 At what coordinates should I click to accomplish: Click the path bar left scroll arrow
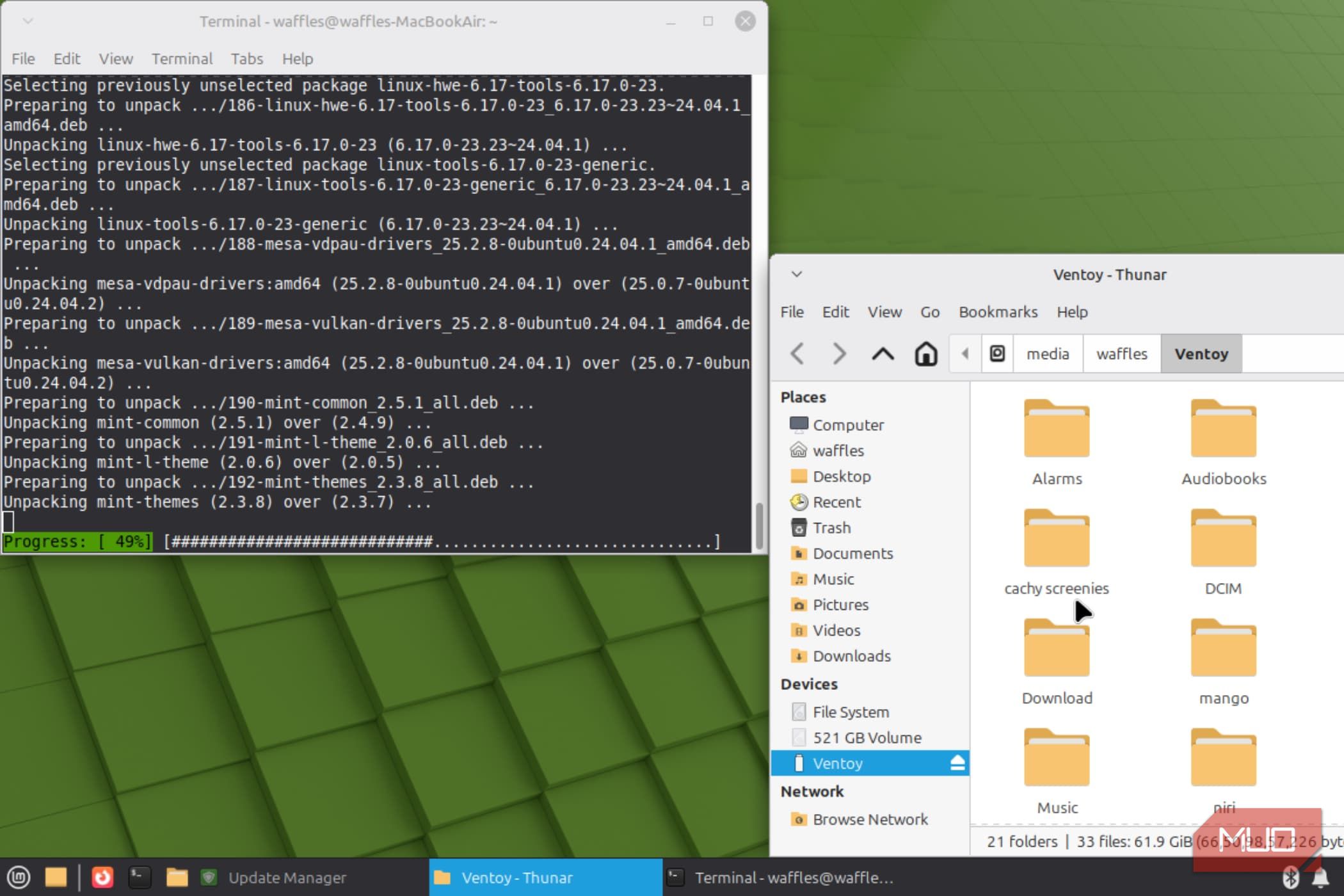[x=965, y=353]
